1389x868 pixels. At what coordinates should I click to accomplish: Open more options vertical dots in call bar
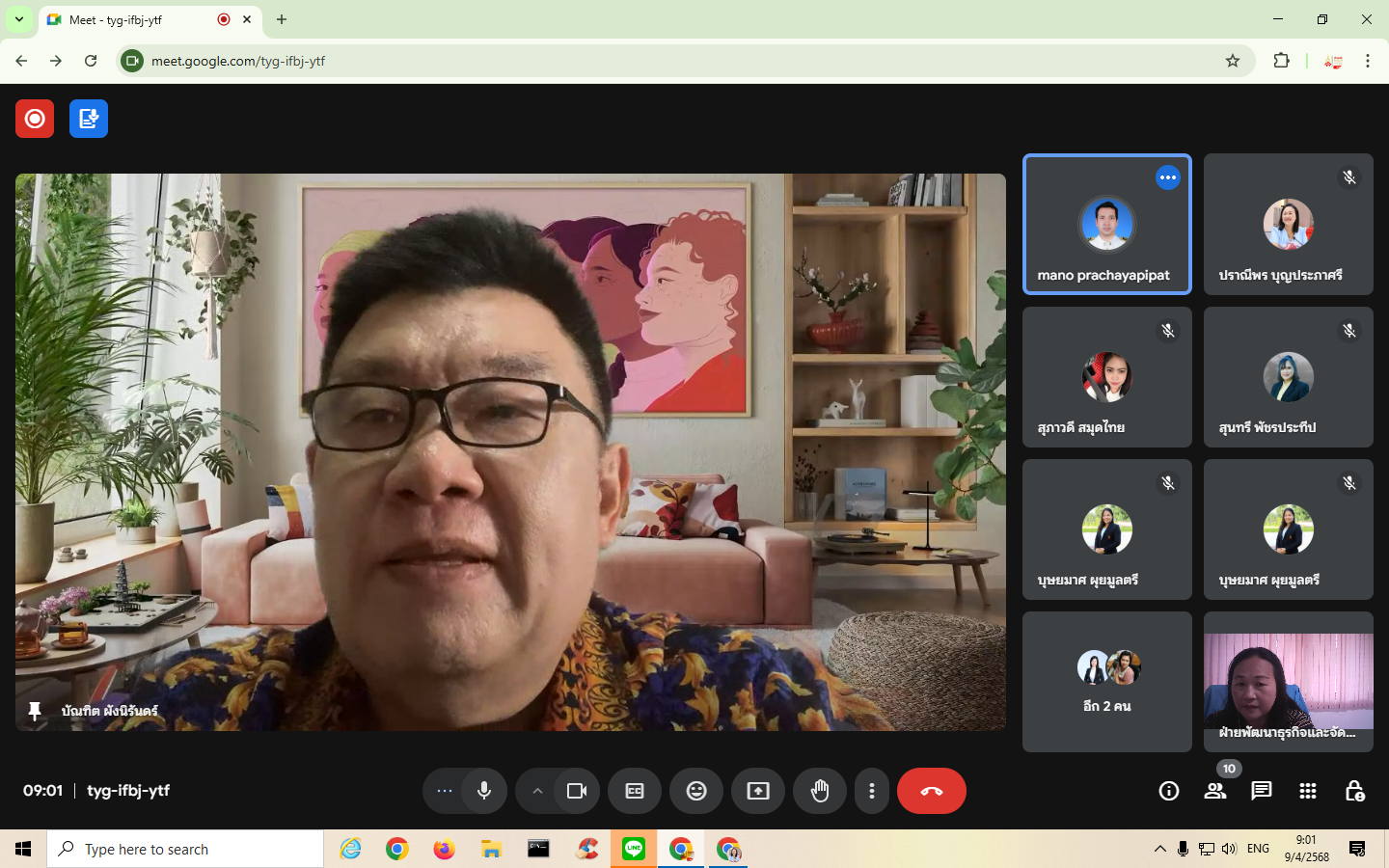872,791
